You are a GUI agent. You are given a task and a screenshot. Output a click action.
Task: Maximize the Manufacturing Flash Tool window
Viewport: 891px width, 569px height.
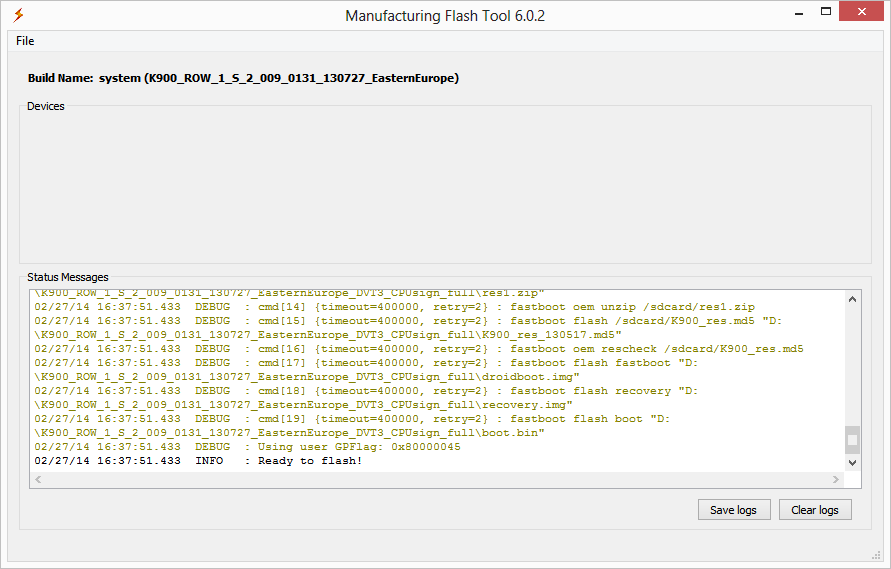pyautogui.click(x=826, y=13)
